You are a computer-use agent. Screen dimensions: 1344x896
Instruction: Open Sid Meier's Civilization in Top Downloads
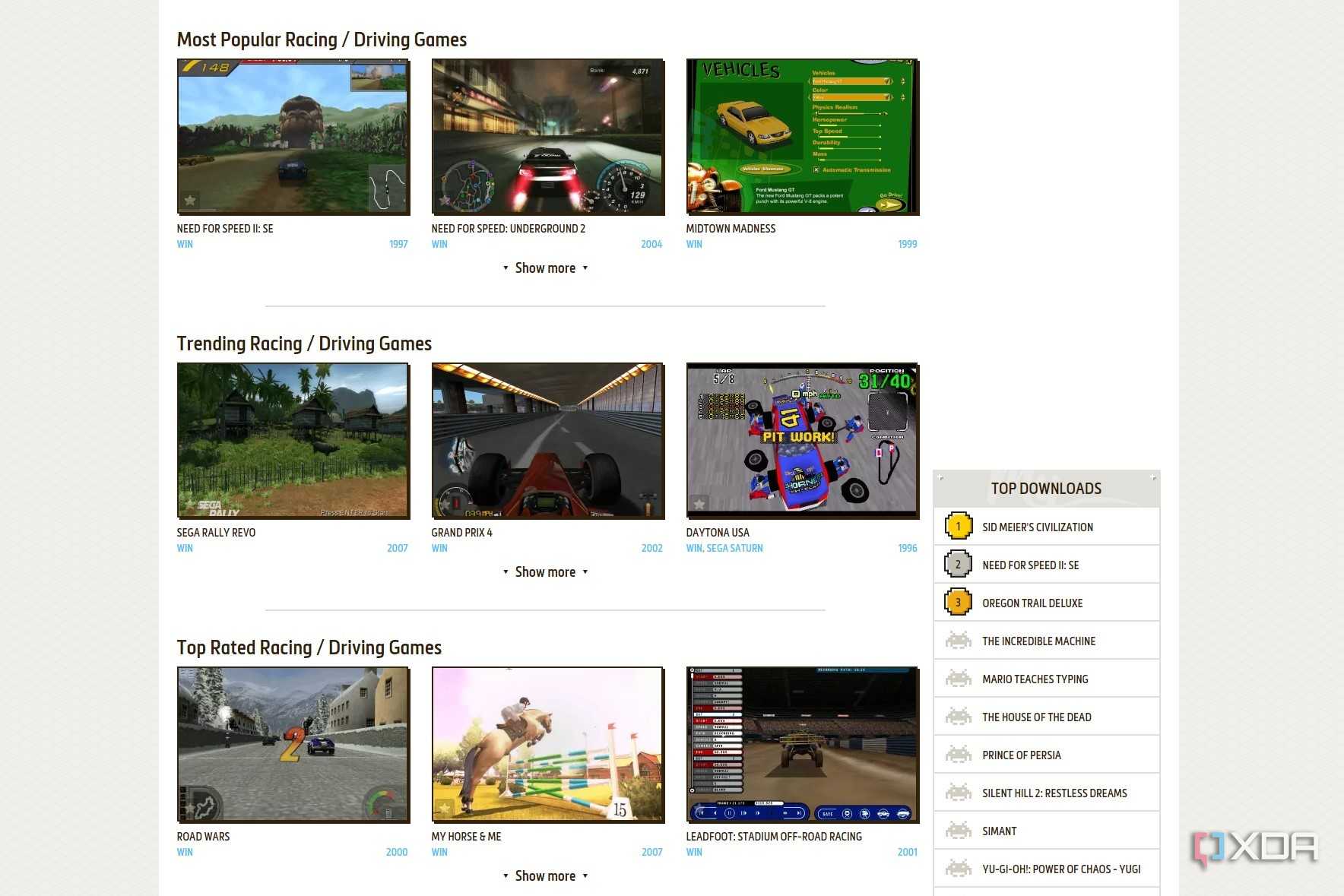pos(1038,527)
